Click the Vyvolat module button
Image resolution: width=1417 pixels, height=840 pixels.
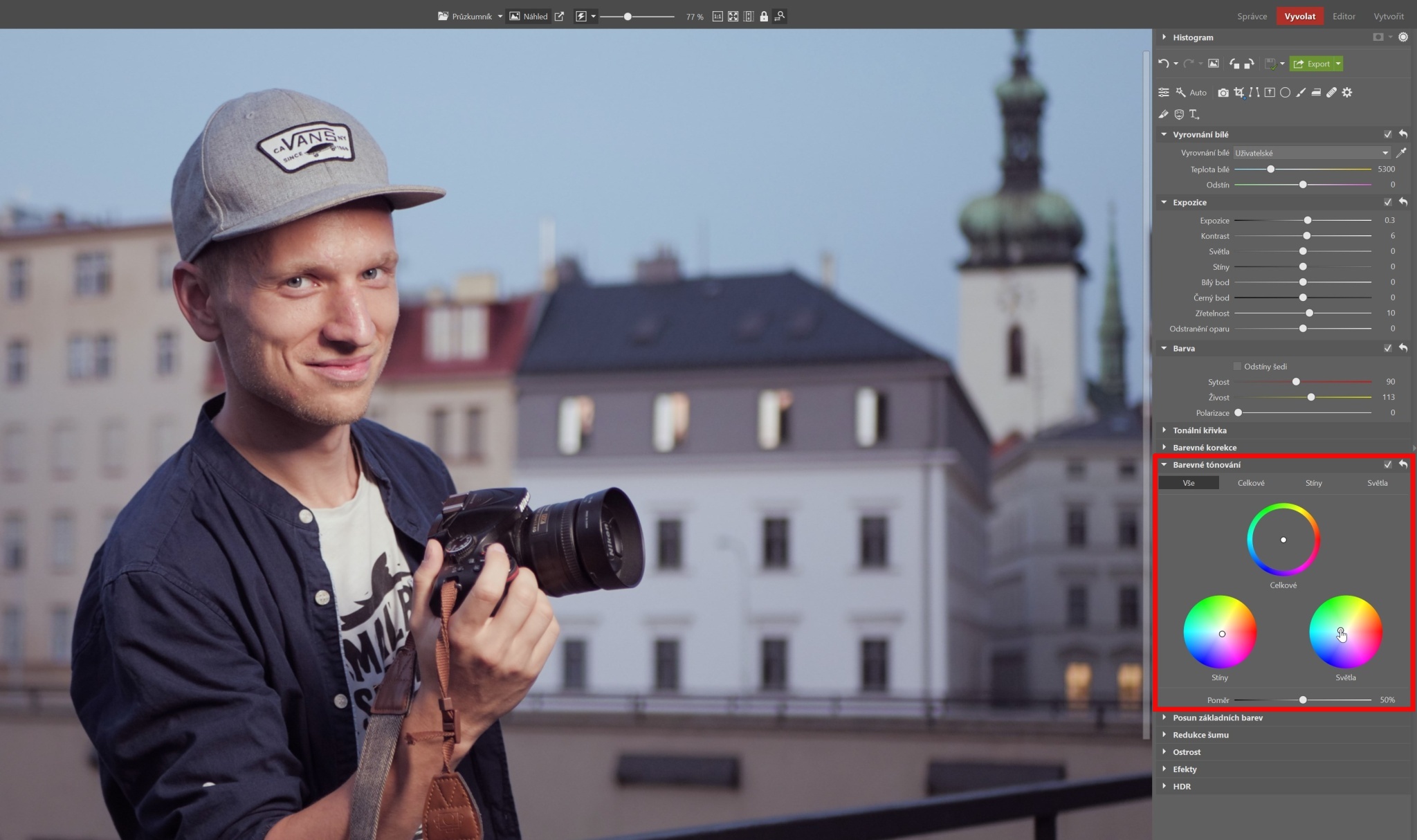(x=1299, y=16)
